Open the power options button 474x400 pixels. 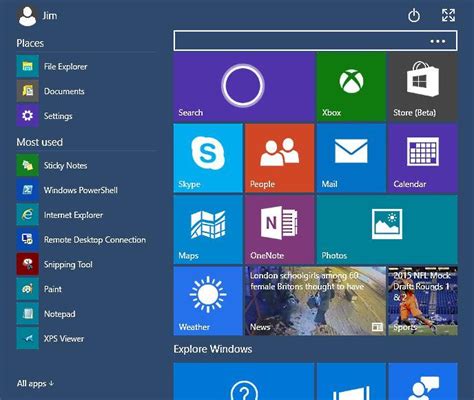(x=414, y=15)
